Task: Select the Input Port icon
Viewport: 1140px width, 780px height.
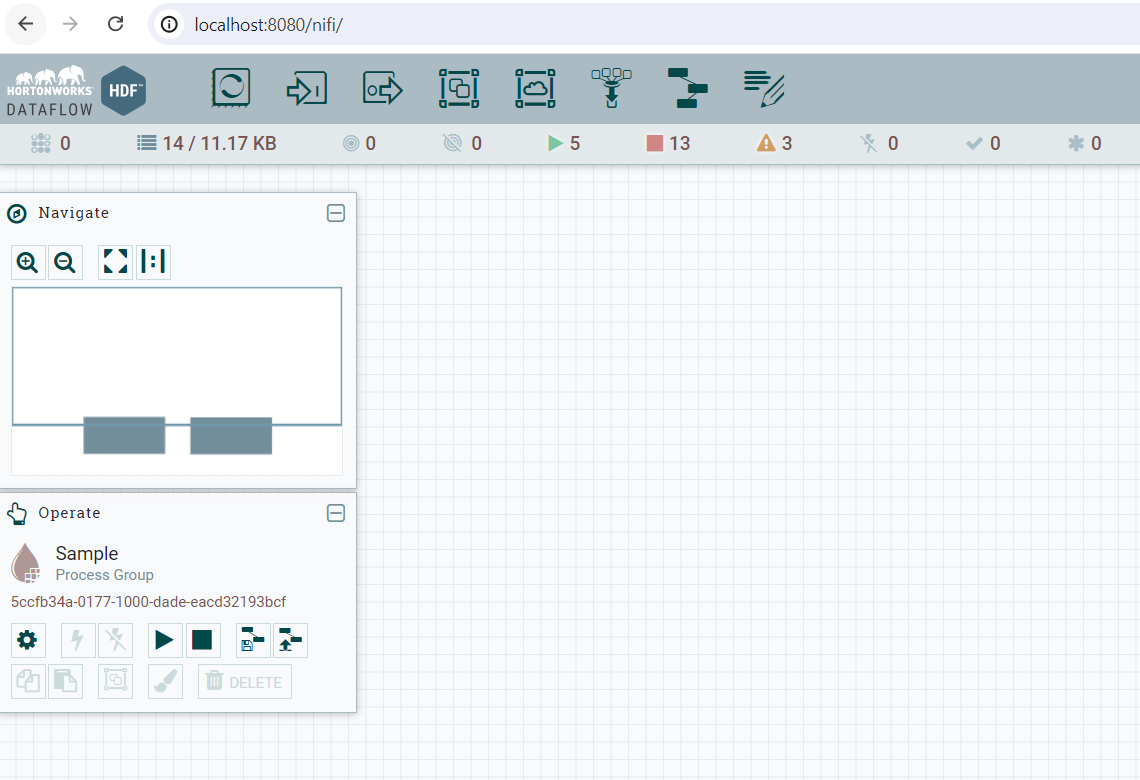Action: click(307, 89)
